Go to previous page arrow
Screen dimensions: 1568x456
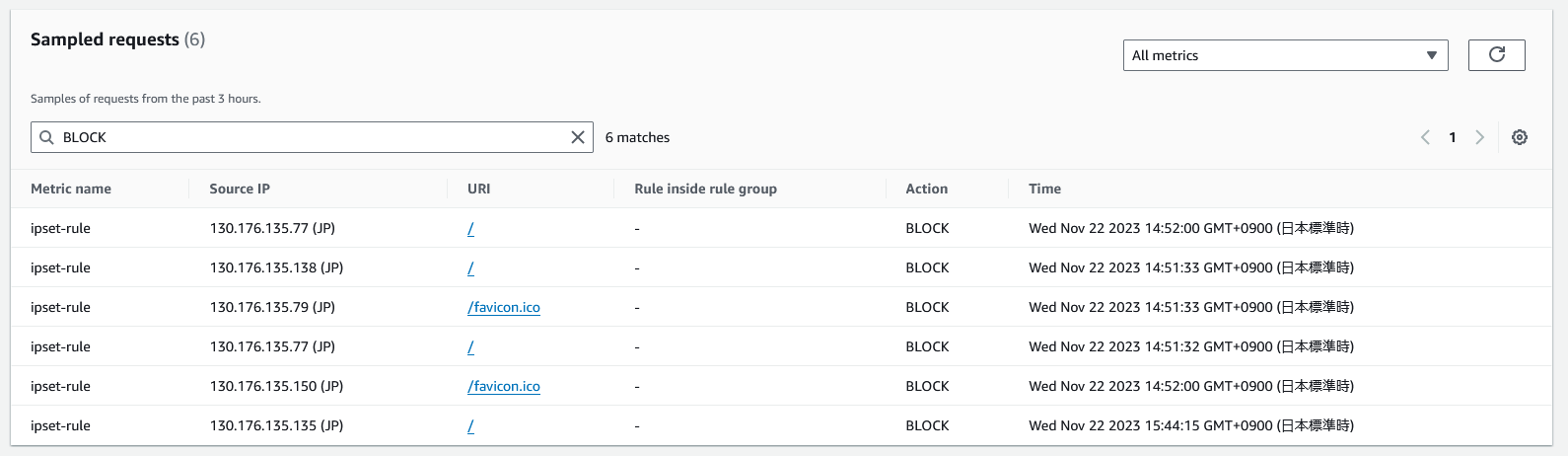pos(1425,137)
